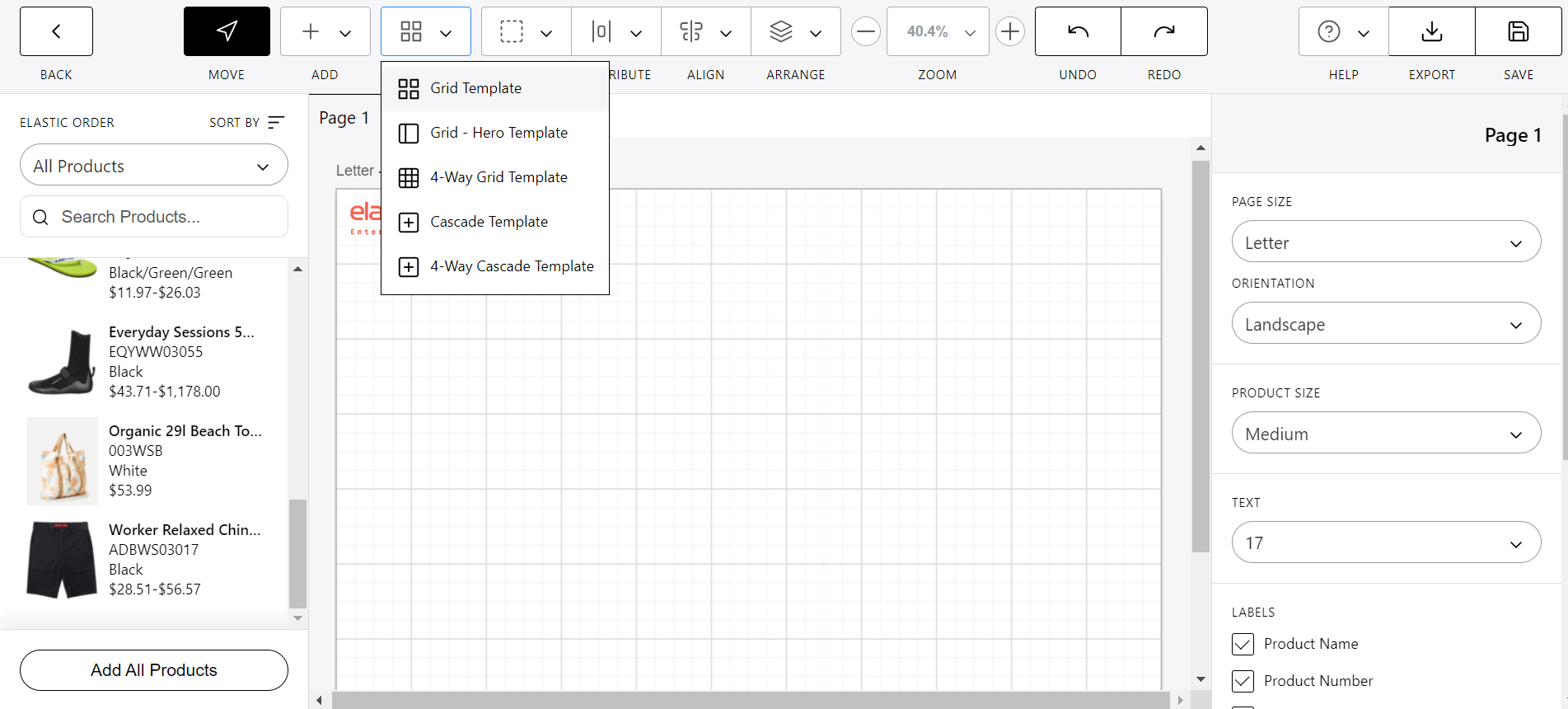Choose Grid - Hero Template
Viewport: 1568px width, 709px height.
tap(498, 133)
